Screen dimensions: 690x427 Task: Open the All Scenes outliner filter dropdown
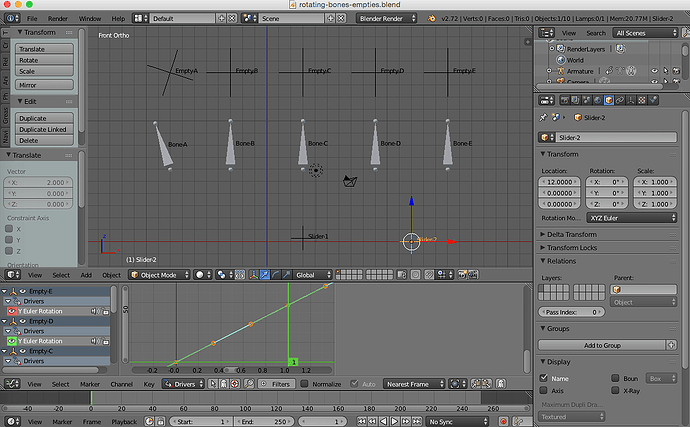point(646,33)
